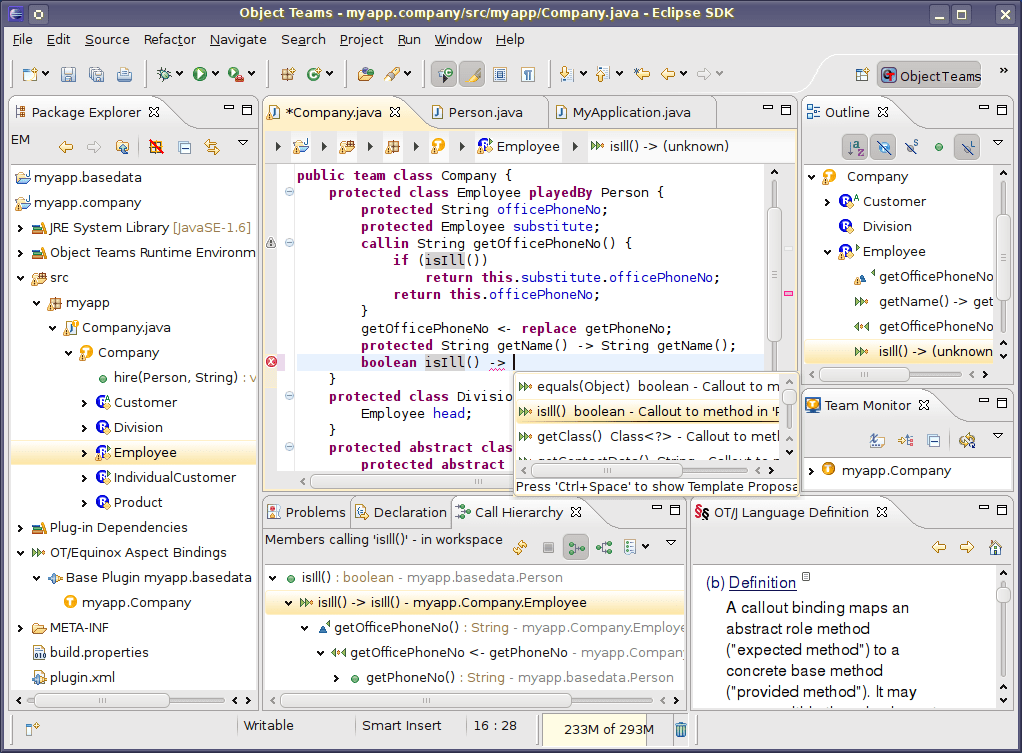This screenshot has height=753, width=1022.
Task: Open the Refactor menu
Action: point(169,39)
